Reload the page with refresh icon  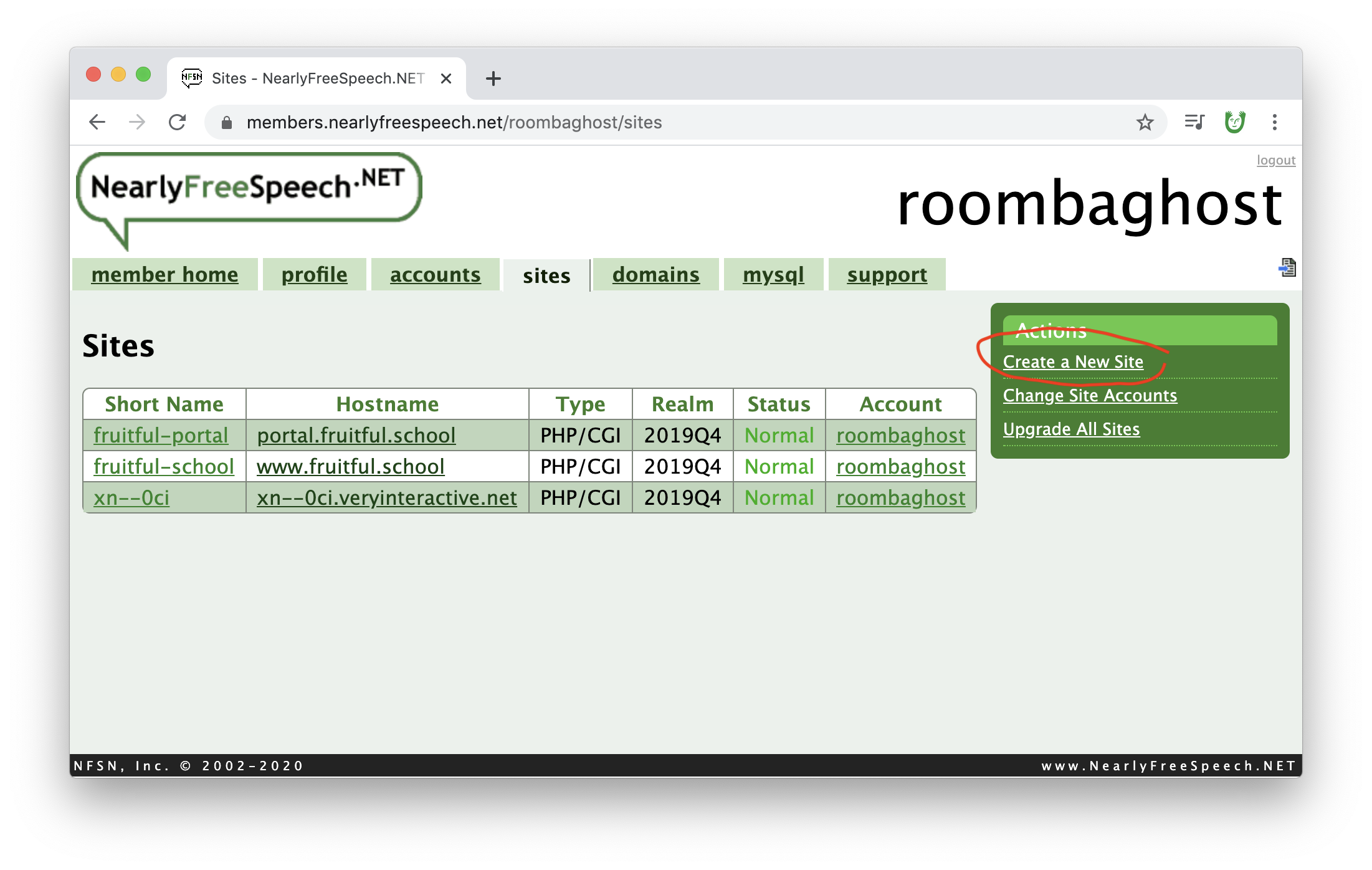click(x=178, y=122)
